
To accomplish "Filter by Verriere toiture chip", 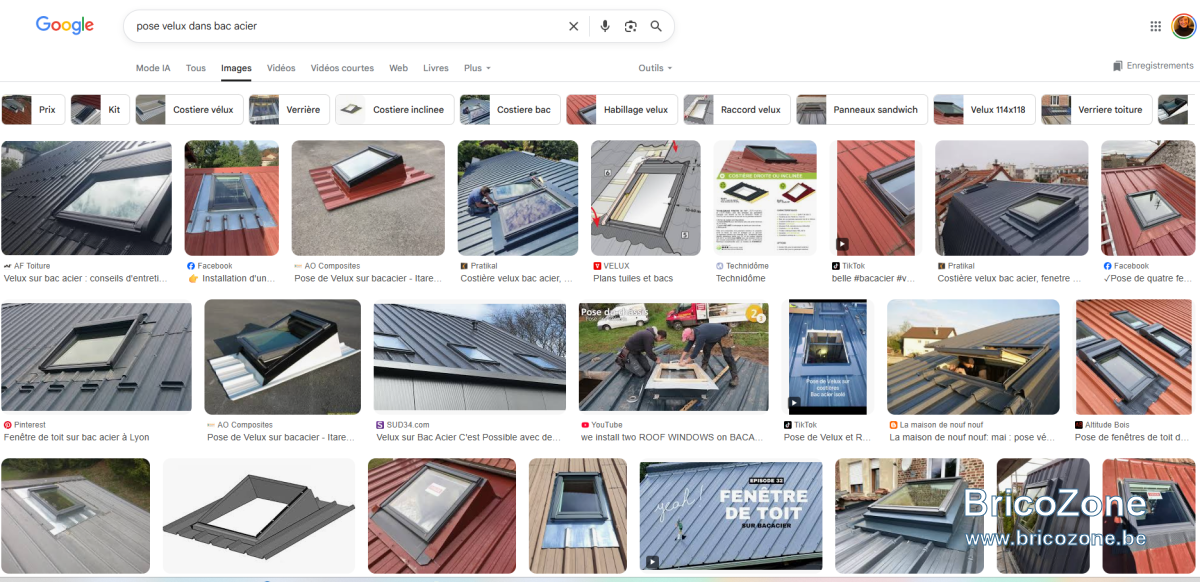I will point(1097,110).
